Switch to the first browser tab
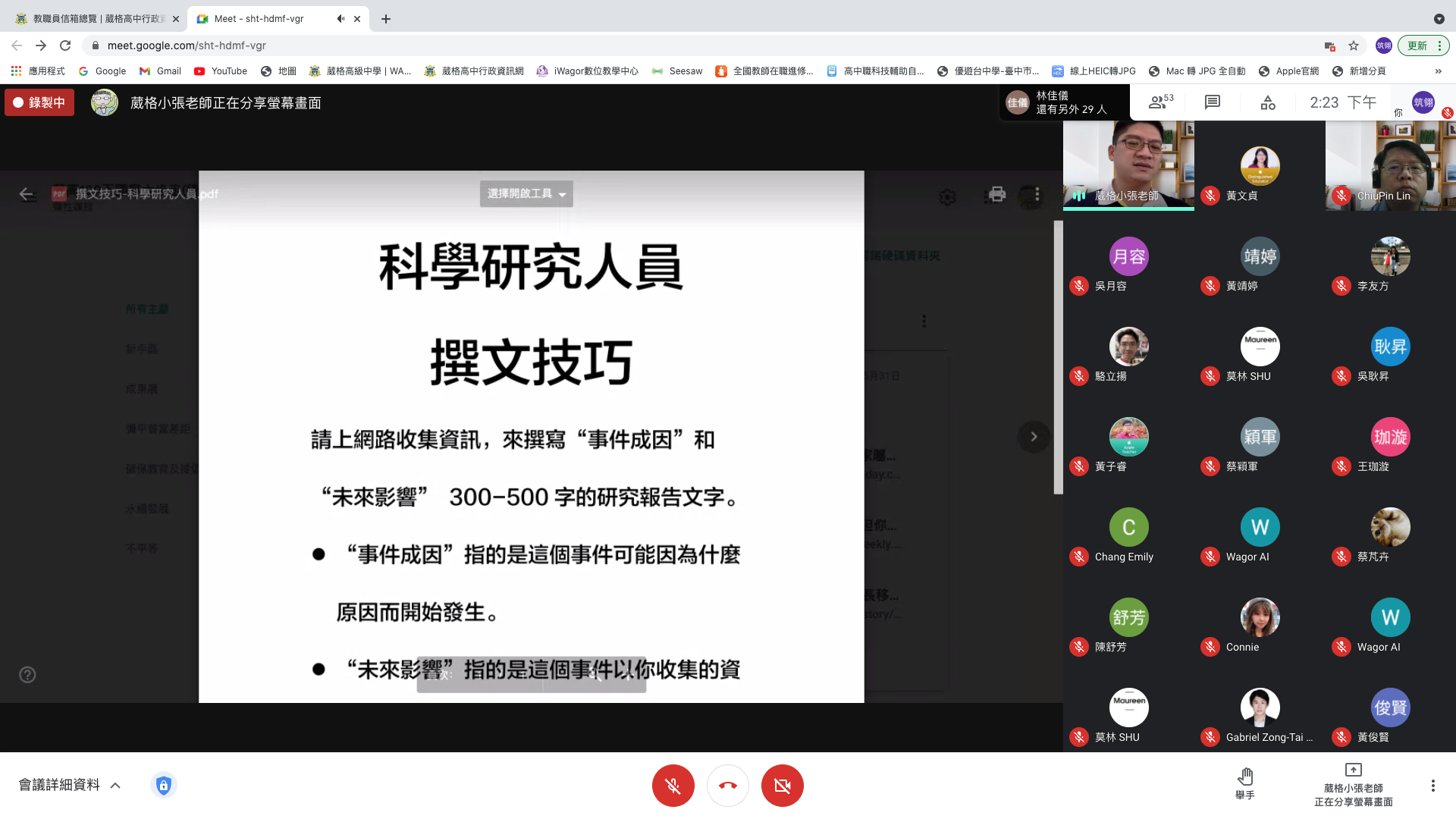The width and height of the screenshot is (1456, 819). click(x=95, y=19)
